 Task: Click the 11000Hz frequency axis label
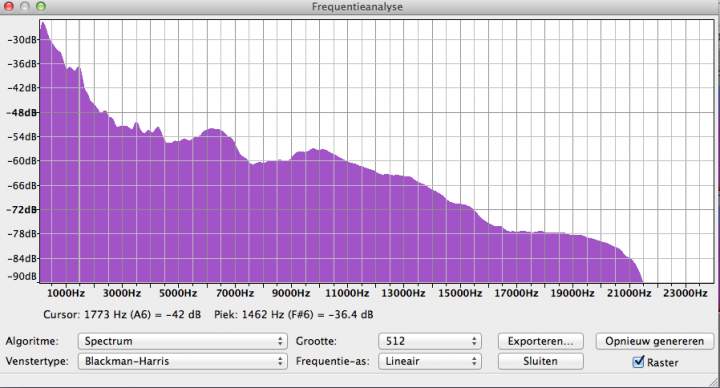tap(347, 293)
